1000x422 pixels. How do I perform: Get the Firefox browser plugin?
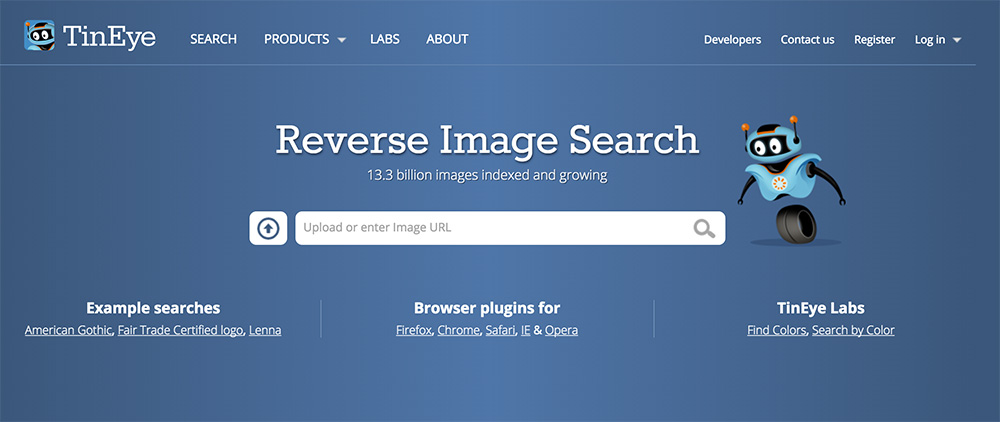pyautogui.click(x=414, y=330)
